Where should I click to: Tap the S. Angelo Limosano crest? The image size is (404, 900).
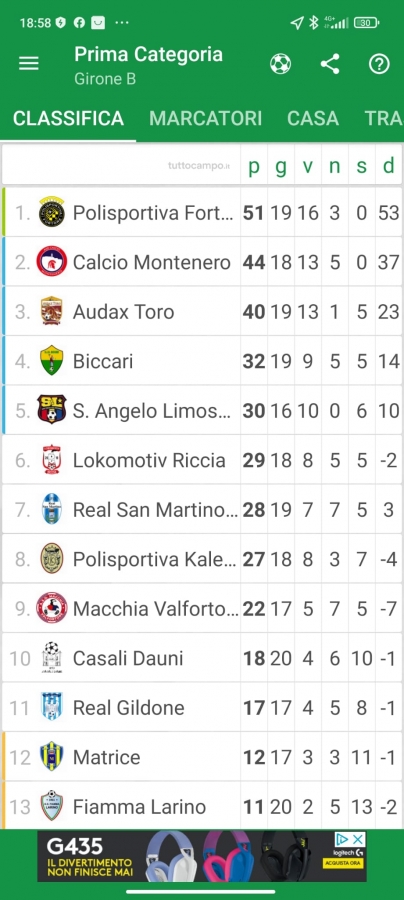[52, 410]
